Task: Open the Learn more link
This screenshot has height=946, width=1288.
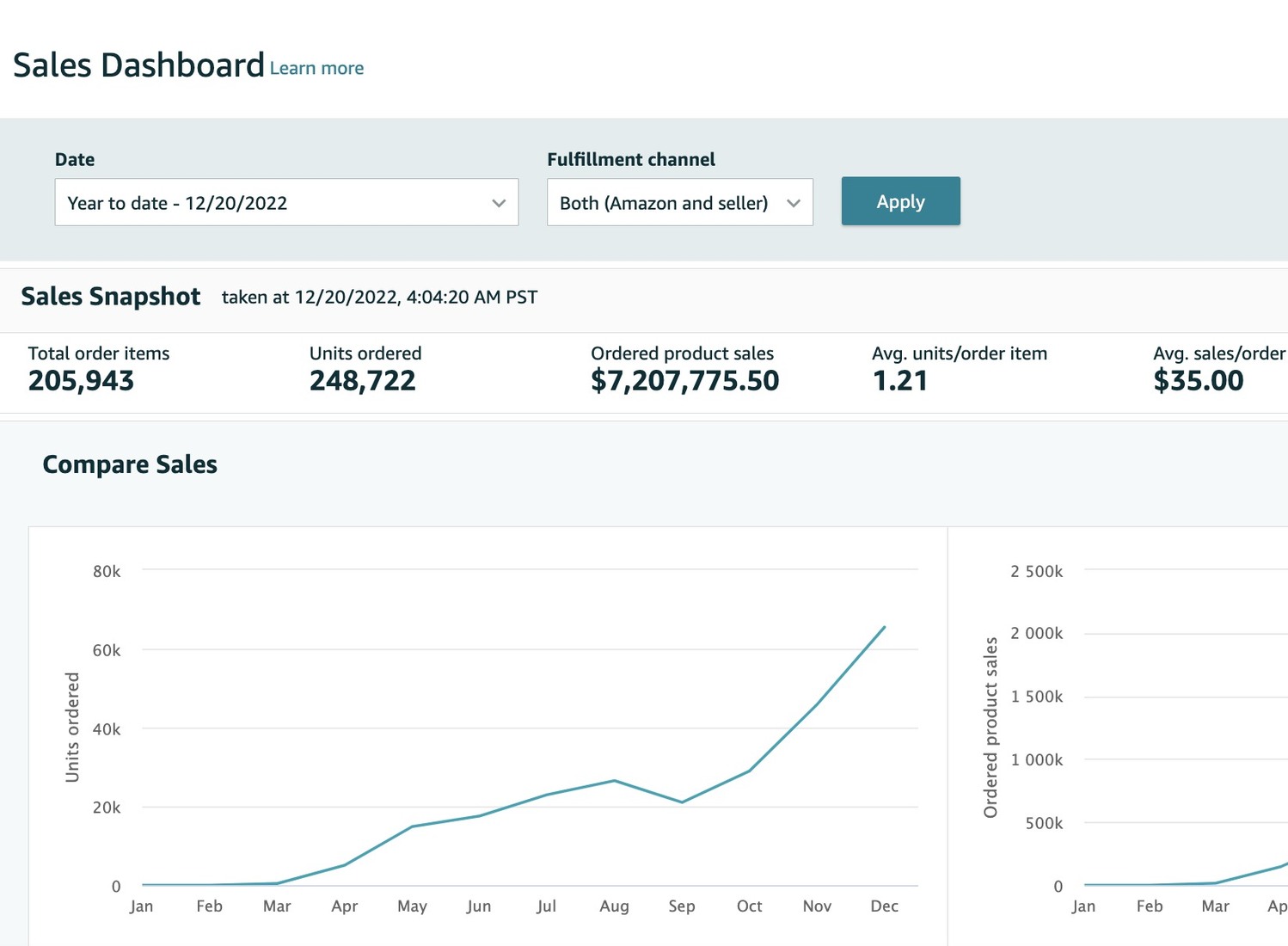Action: [316, 68]
